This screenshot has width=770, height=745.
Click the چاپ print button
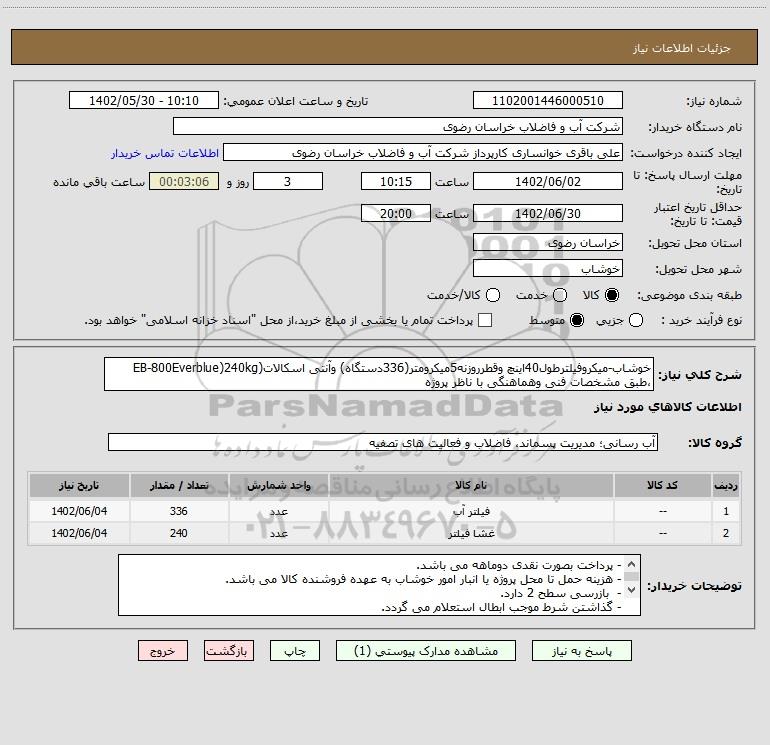click(295, 651)
